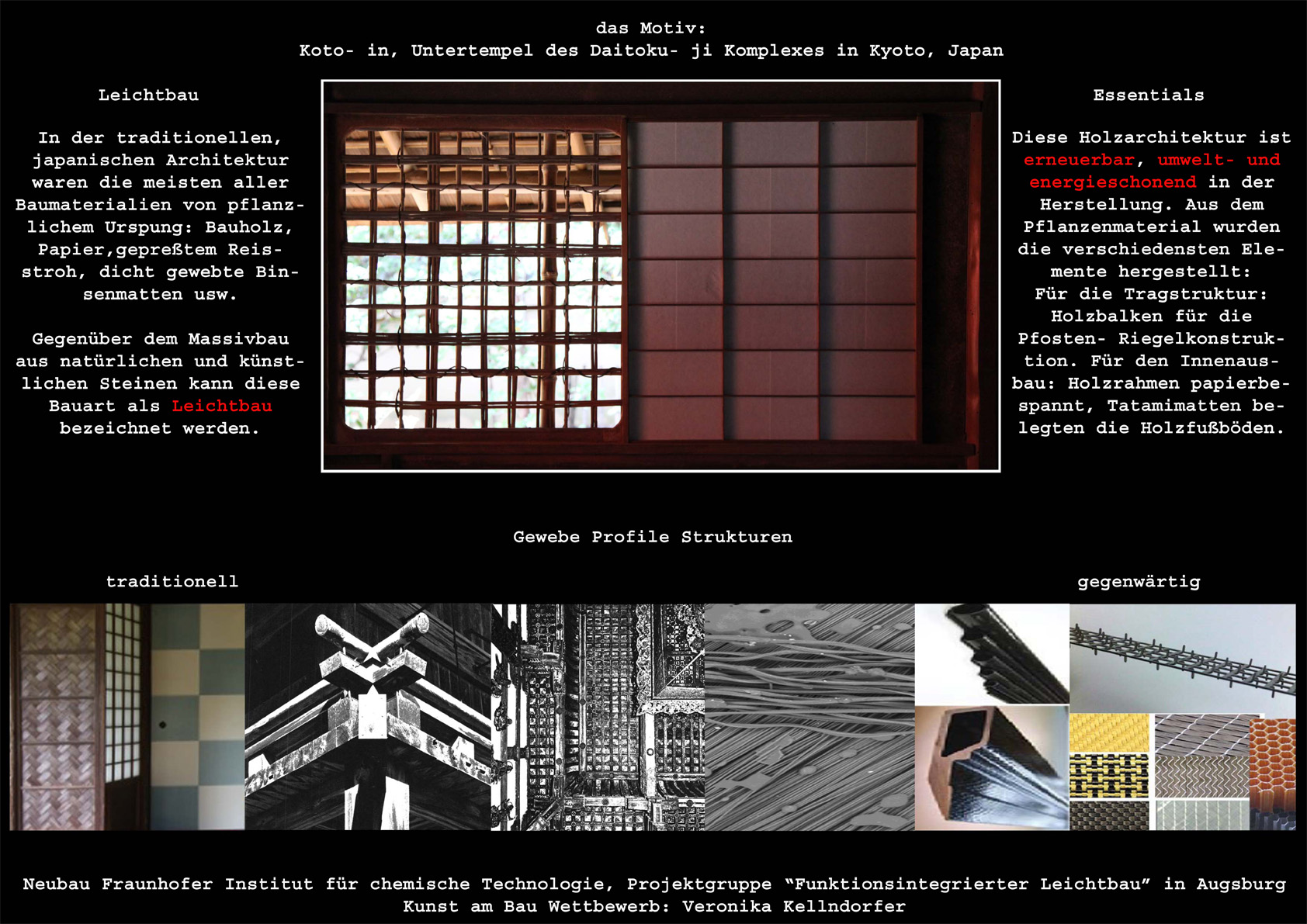
Task: Click the 'traditionell' label
Action: [172, 582]
